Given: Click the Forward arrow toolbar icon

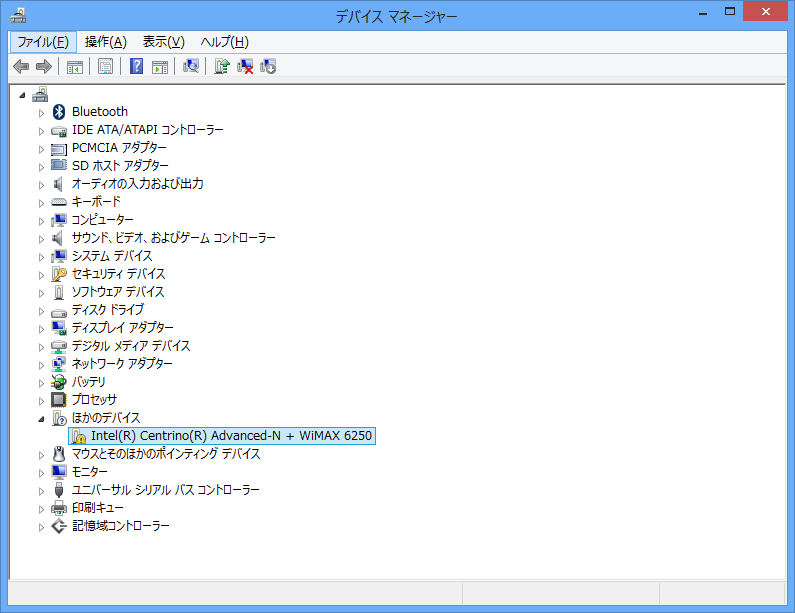Looking at the screenshot, I should point(44,66).
